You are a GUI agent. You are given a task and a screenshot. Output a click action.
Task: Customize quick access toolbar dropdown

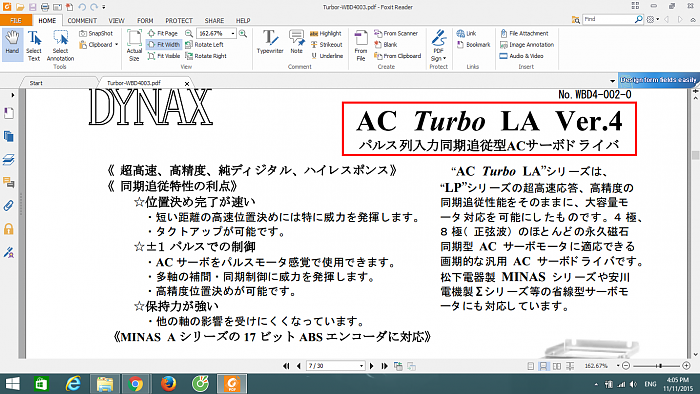pyautogui.click(x=104, y=7)
